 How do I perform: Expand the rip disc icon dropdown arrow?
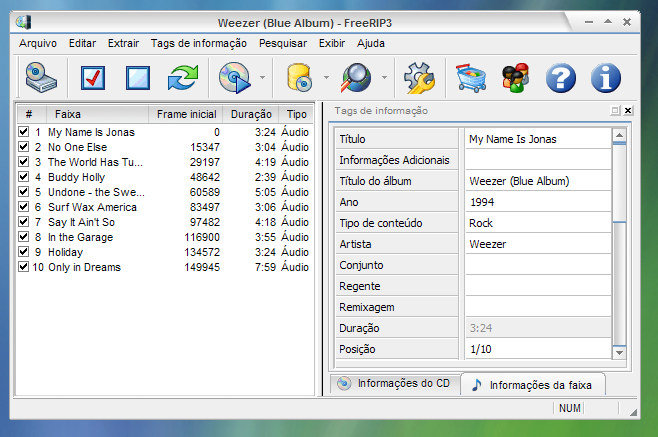(262, 78)
